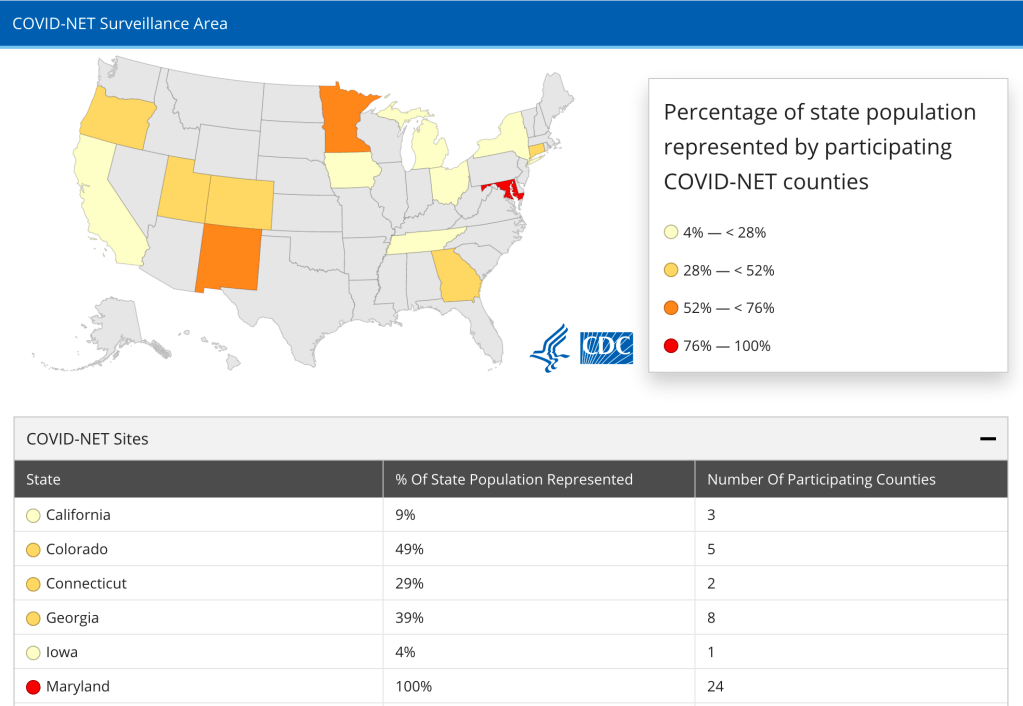Image resolution: width=1023 pixels, height=706 pixels.
Task: Click the CDC logo on the map
Action: pyautogui.click(x=606, y=346)
